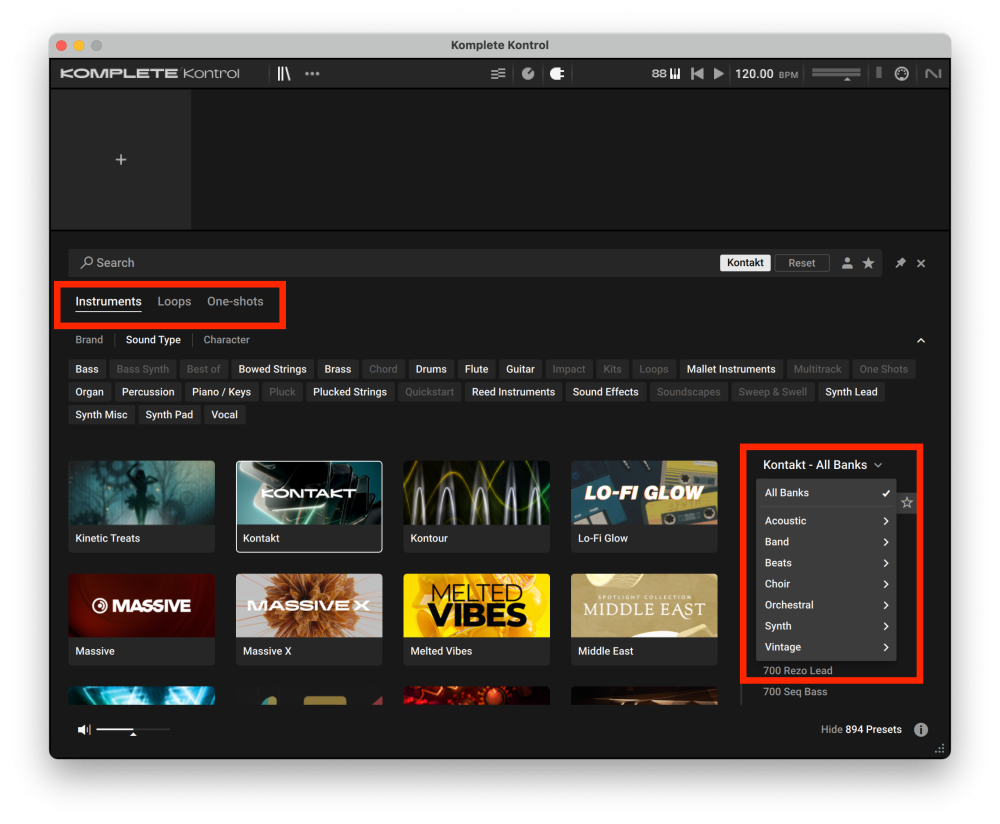Select the Brand filter category
Viewport: 1000px width, 824px height.
[89, 340]
